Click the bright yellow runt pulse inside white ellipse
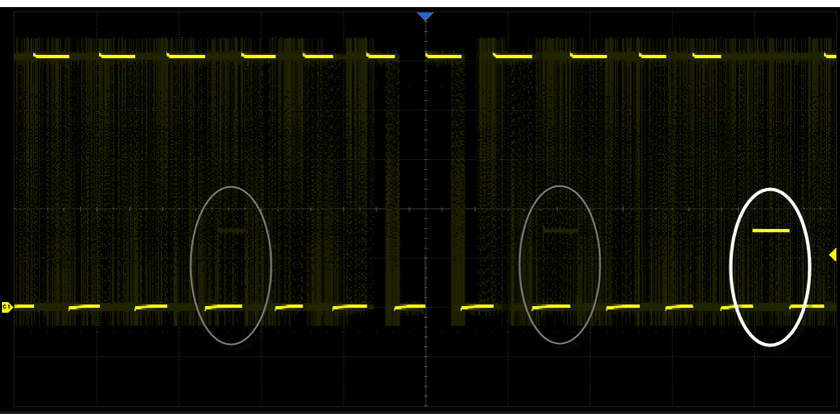 (770, 231)
